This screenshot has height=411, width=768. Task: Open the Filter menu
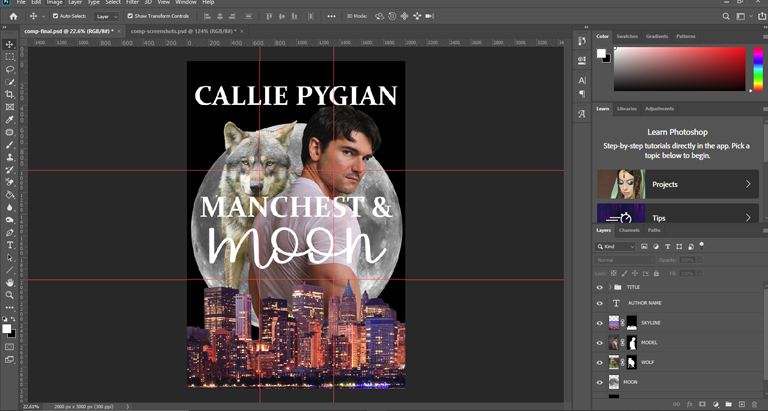[x=132, y=3]
